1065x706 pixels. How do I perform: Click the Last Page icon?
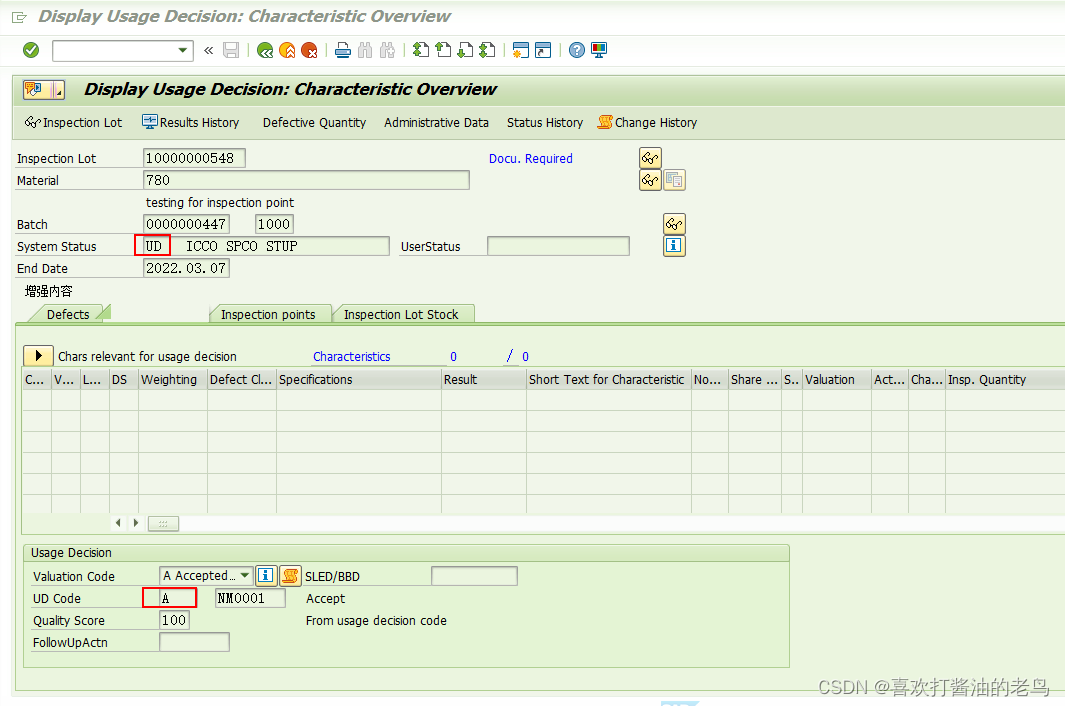(487, 50)
